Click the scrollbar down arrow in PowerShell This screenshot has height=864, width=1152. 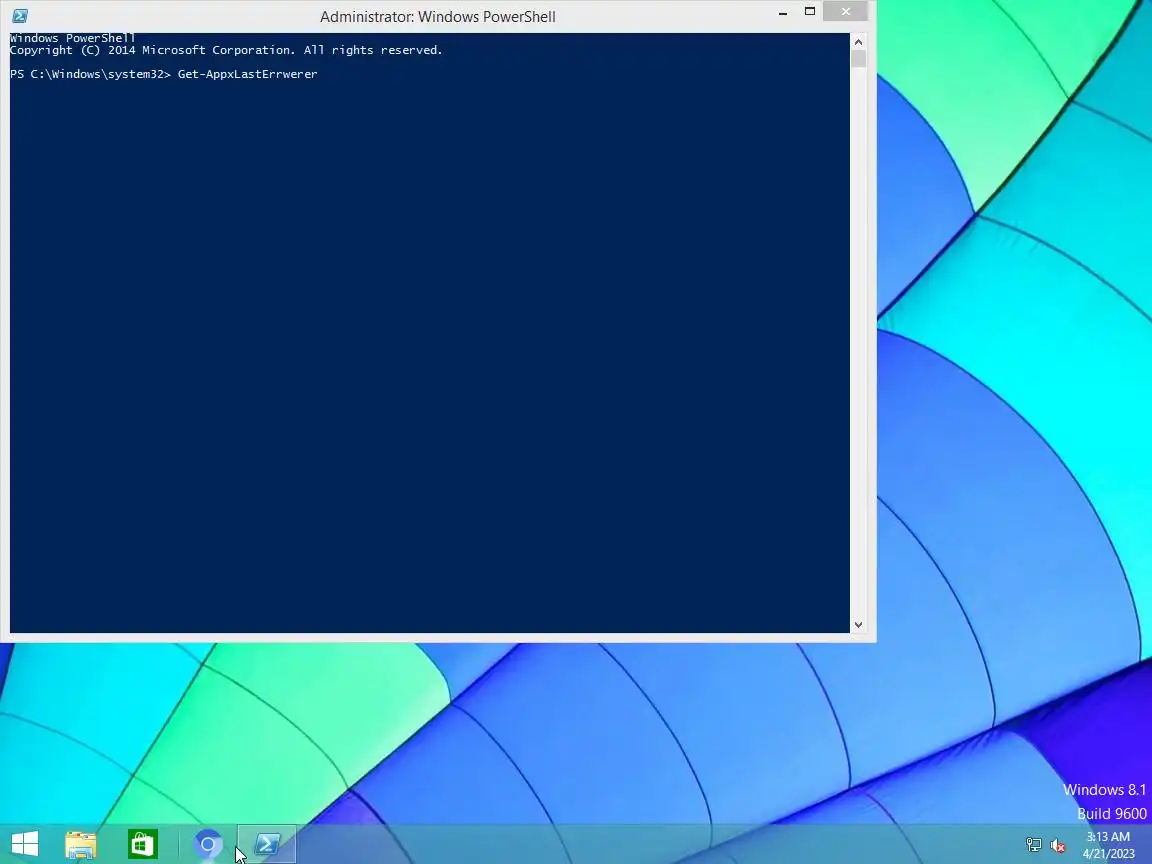[858, 624]
